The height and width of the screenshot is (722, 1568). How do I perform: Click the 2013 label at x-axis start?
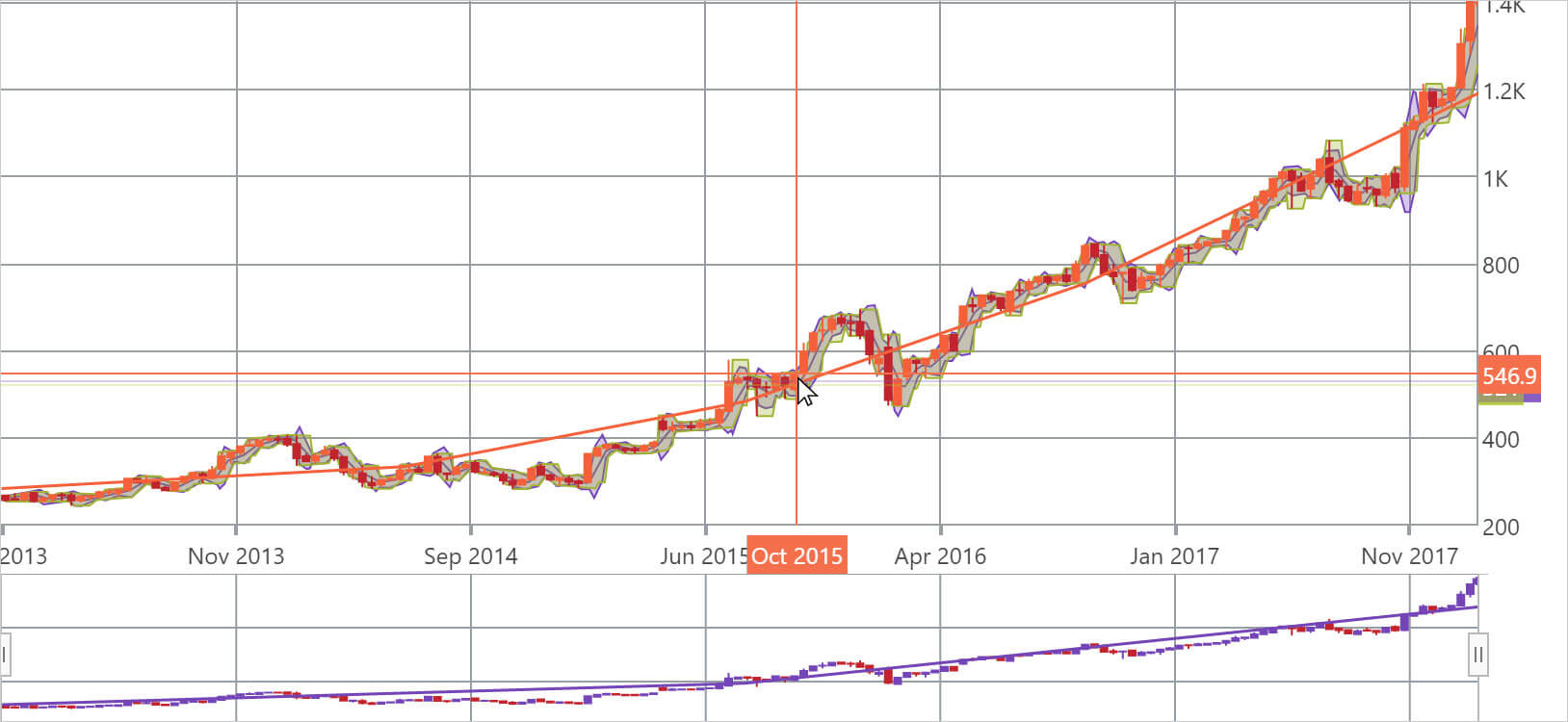coord(23,555)
